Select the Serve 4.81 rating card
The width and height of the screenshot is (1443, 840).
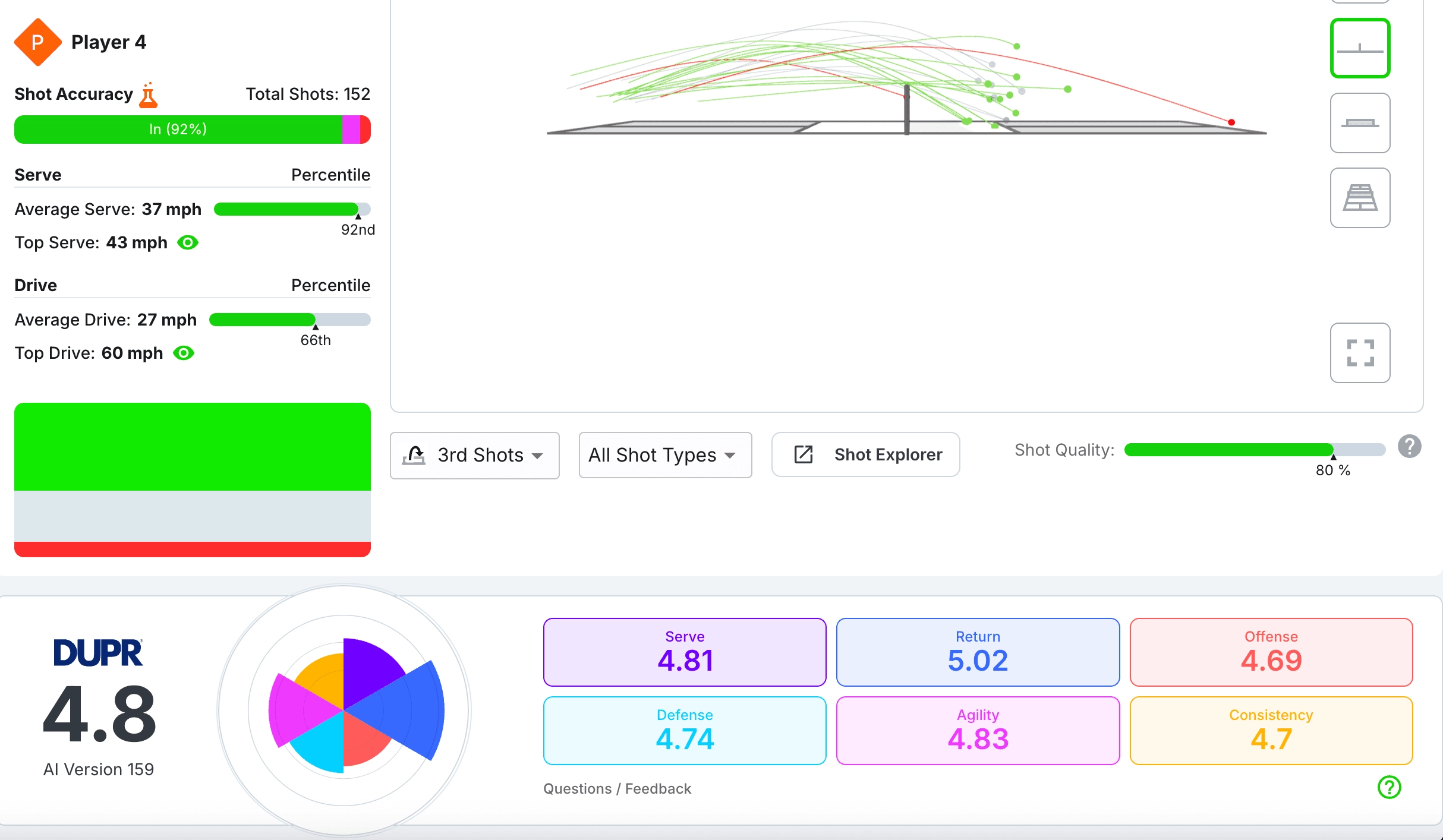(x=685, y=652)
